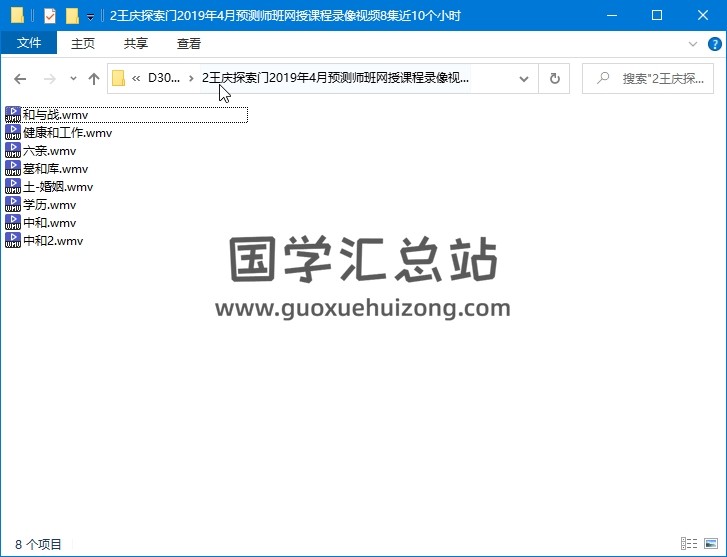Open the 共享 ribbon tab
The height and width of the screenshot is (557, 727).
tap(136, 43)
